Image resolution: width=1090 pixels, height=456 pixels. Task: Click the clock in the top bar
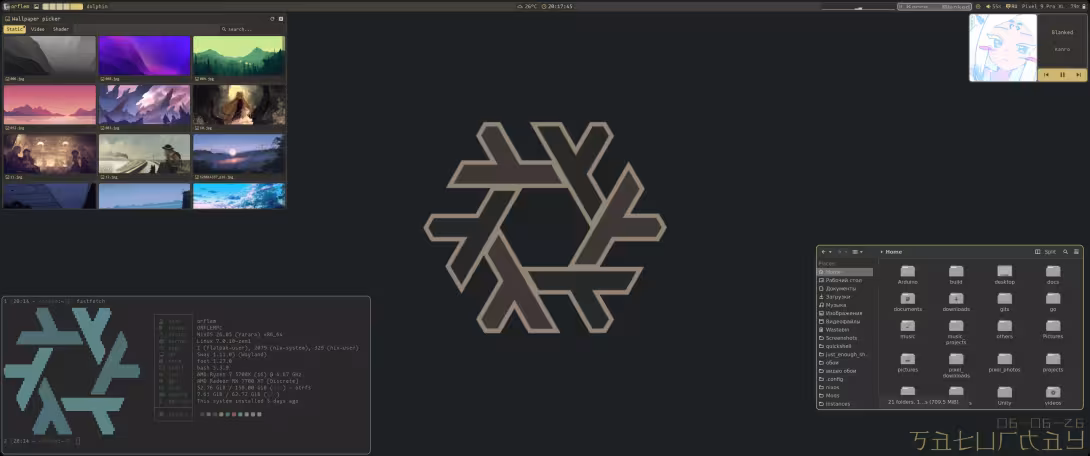(557, 6)
